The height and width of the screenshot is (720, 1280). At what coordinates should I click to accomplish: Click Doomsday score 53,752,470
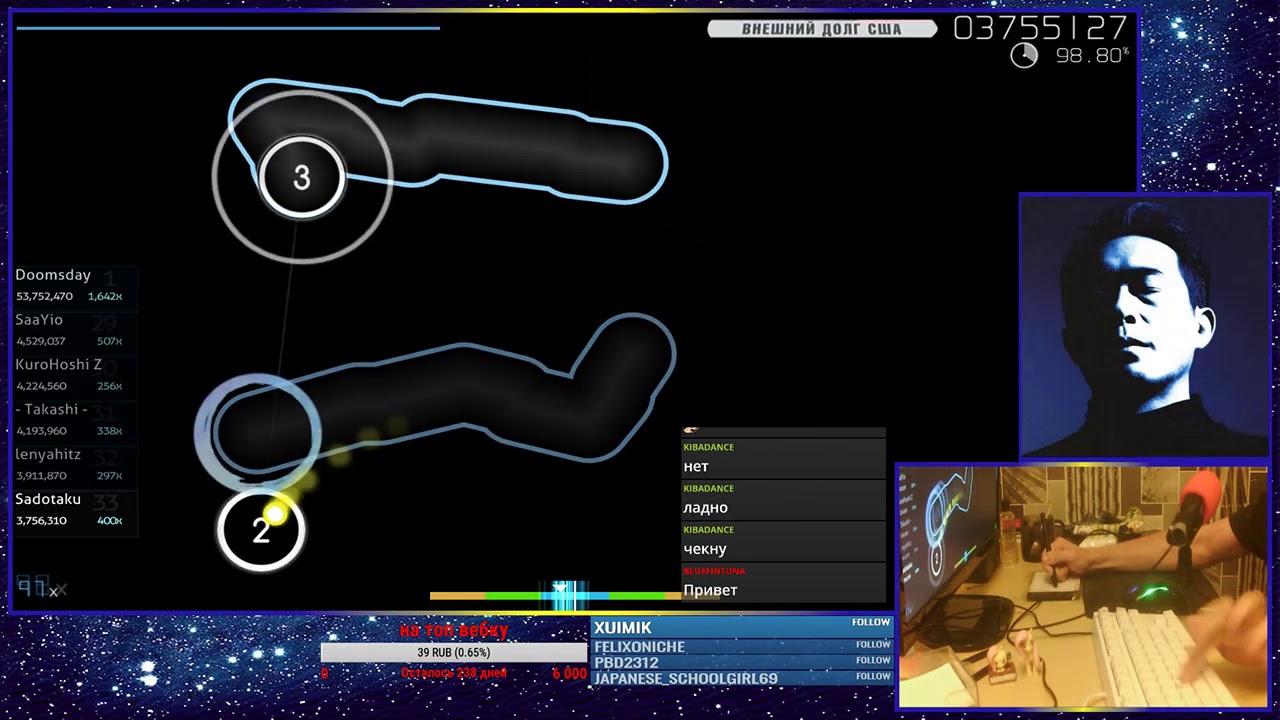coord(44,297)
